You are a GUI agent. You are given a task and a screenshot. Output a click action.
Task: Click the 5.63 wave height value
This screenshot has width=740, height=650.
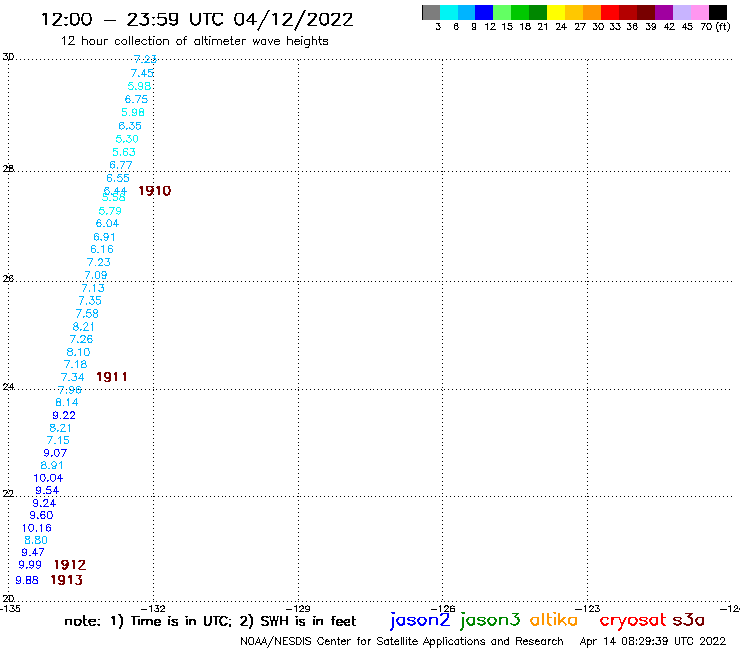point(124,152)
